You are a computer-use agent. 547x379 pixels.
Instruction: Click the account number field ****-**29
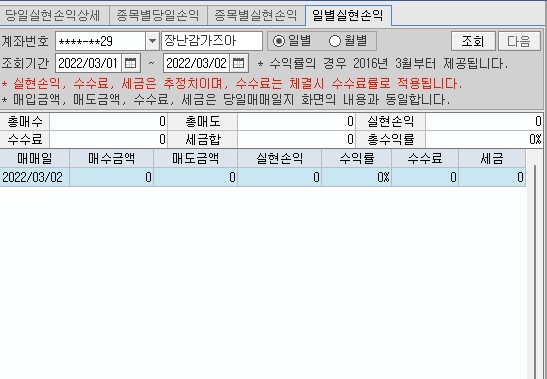coord(100,41)
